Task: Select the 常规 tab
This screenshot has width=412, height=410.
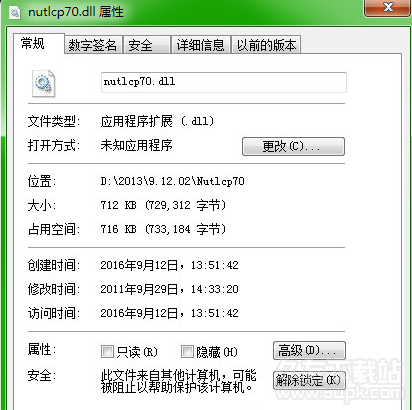Action: [39, 43]
